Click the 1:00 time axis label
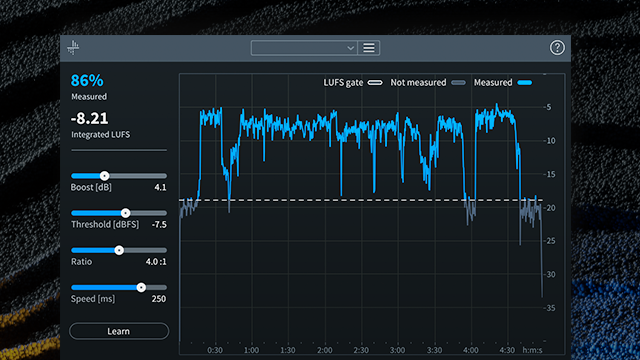 (x=251, y=350)
